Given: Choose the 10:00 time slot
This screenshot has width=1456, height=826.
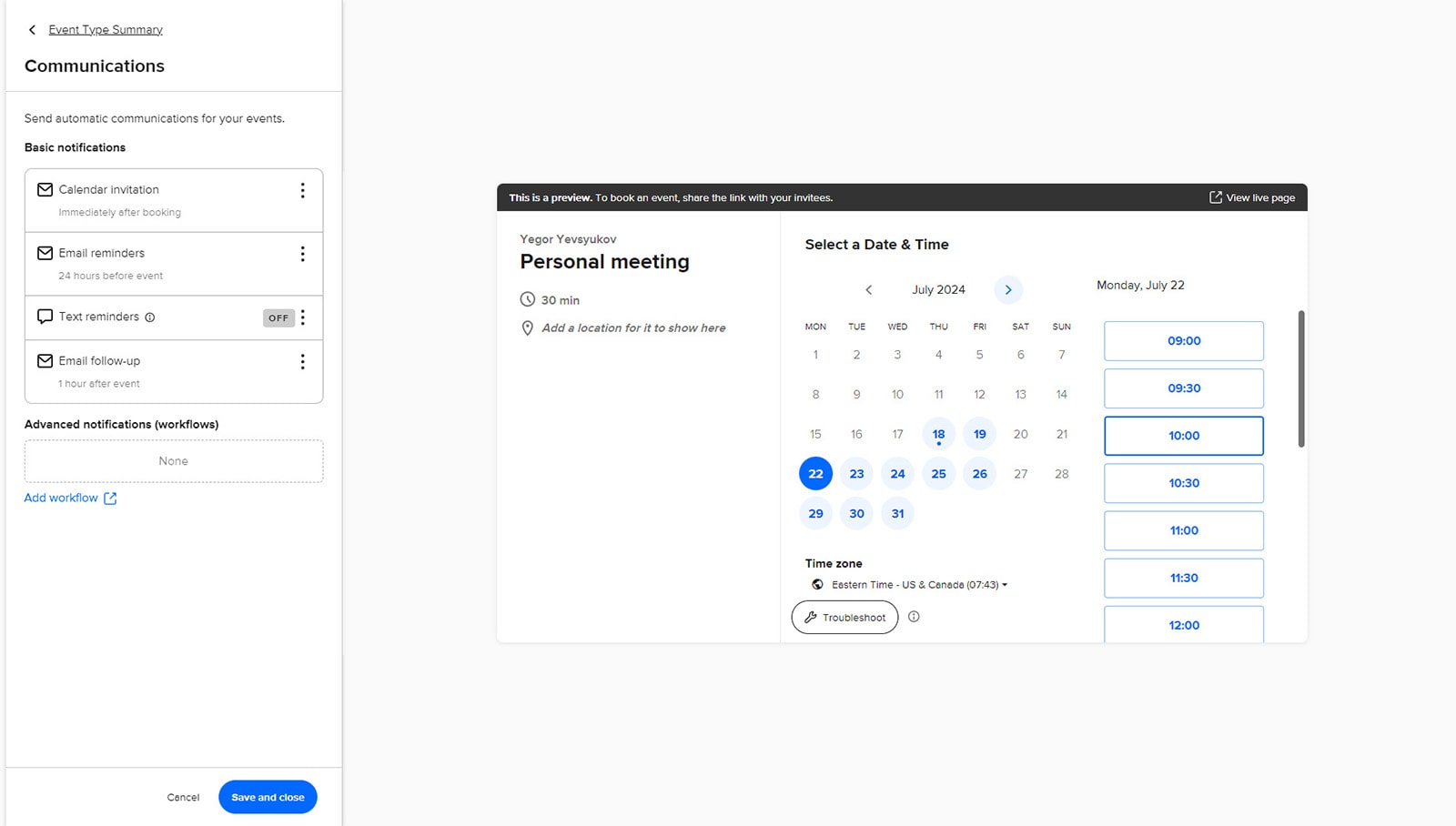Looking at the screenshot, I should [x=1184, y=436].
